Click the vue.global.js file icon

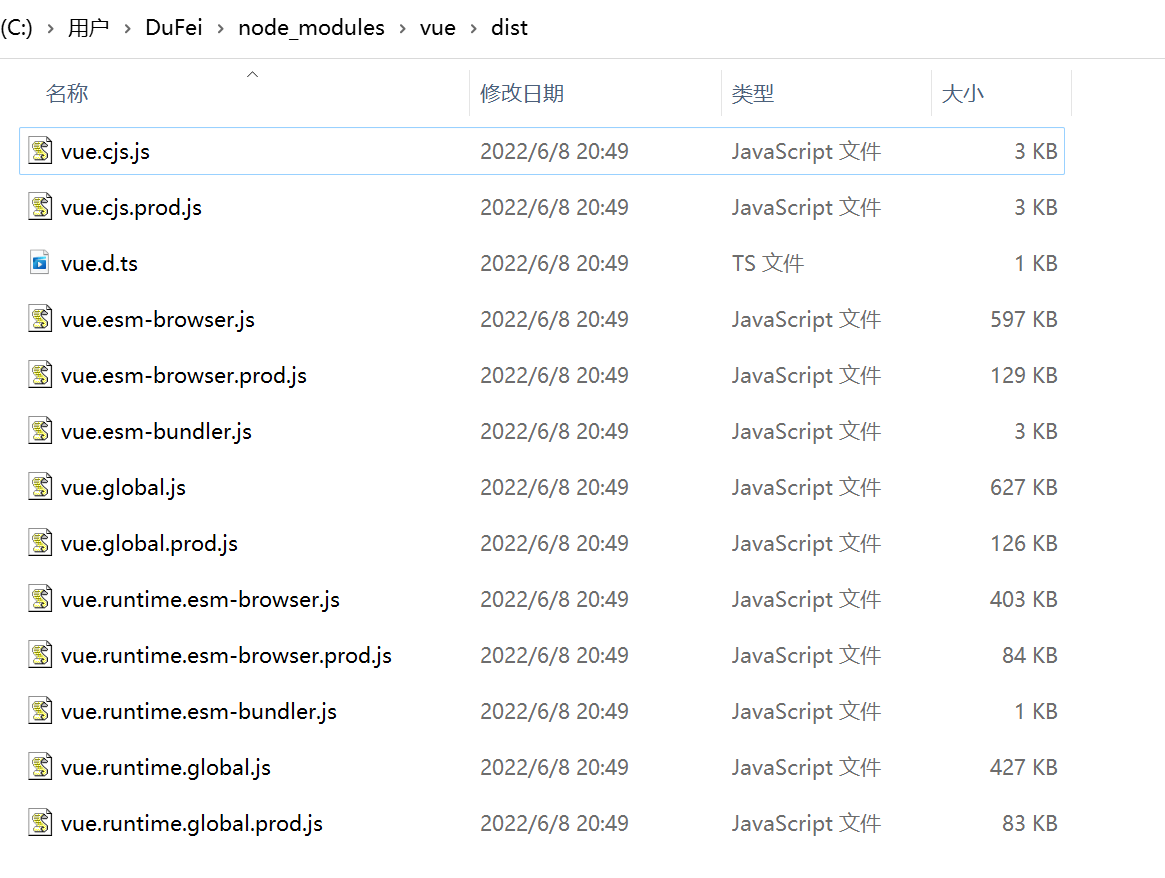click(40, 487)
